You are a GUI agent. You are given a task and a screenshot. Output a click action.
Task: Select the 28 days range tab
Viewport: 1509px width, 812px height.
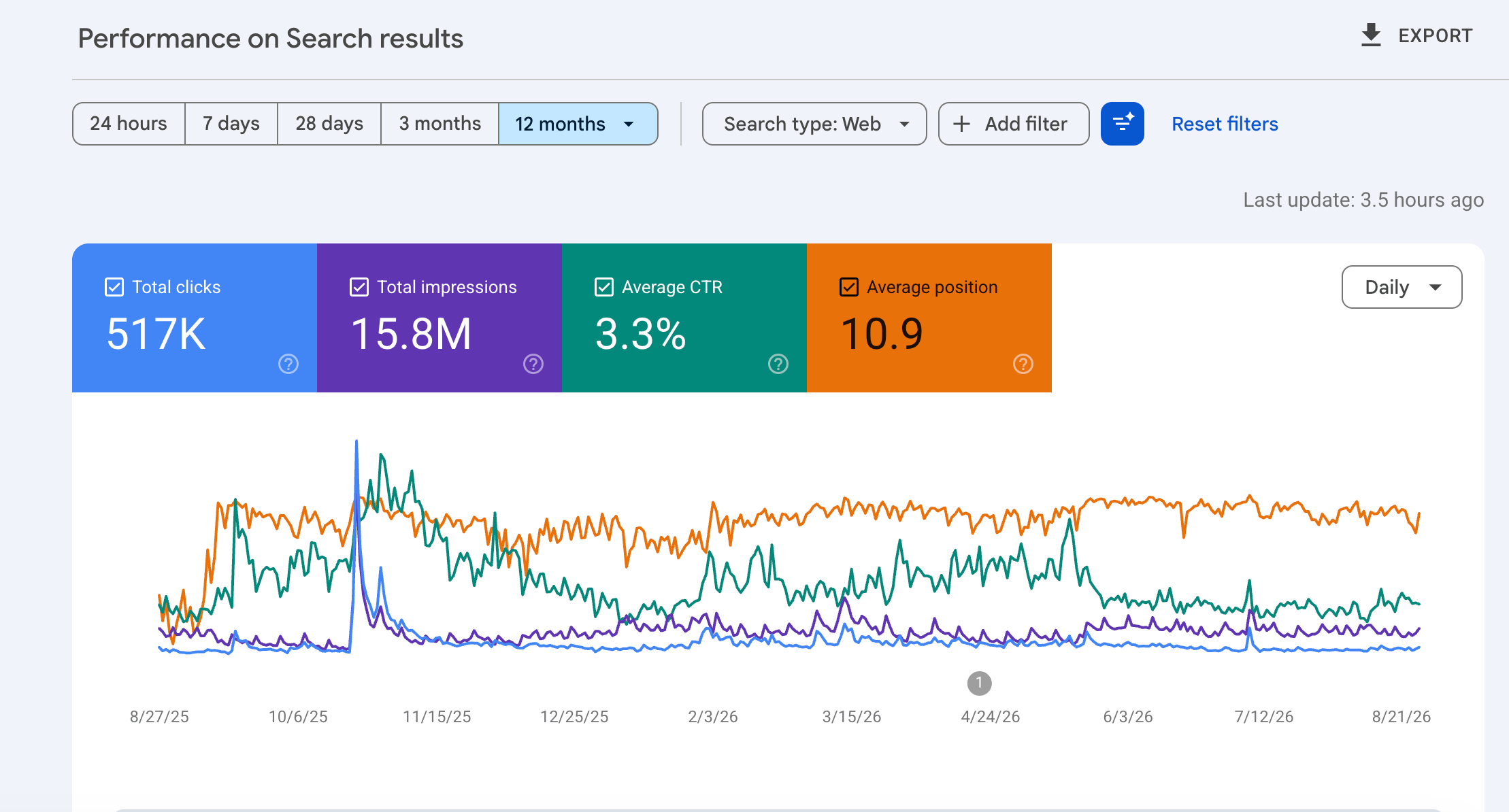pos(329,124)
